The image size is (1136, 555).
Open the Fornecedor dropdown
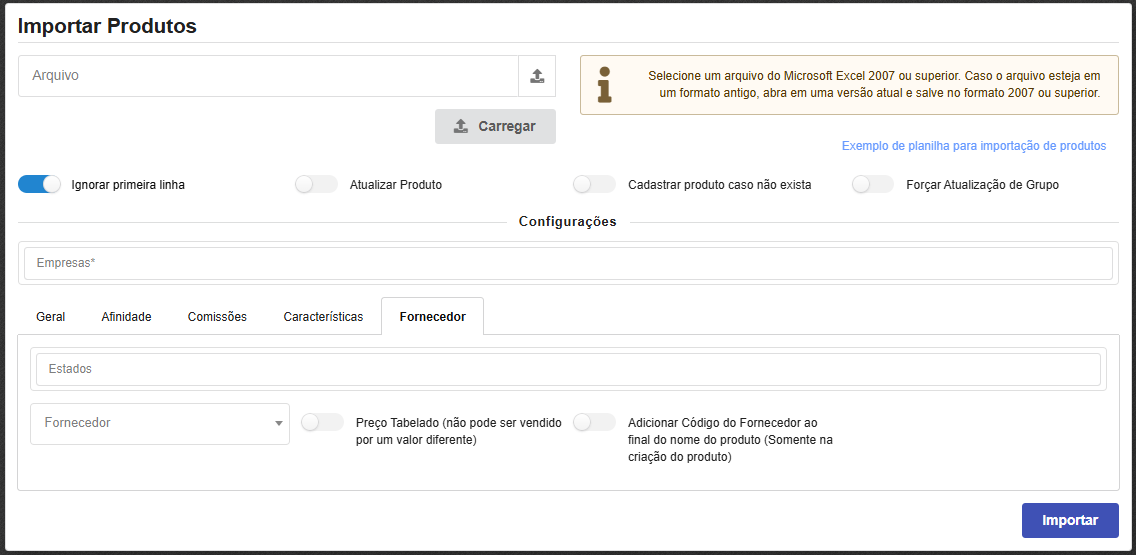coord(160,424)
